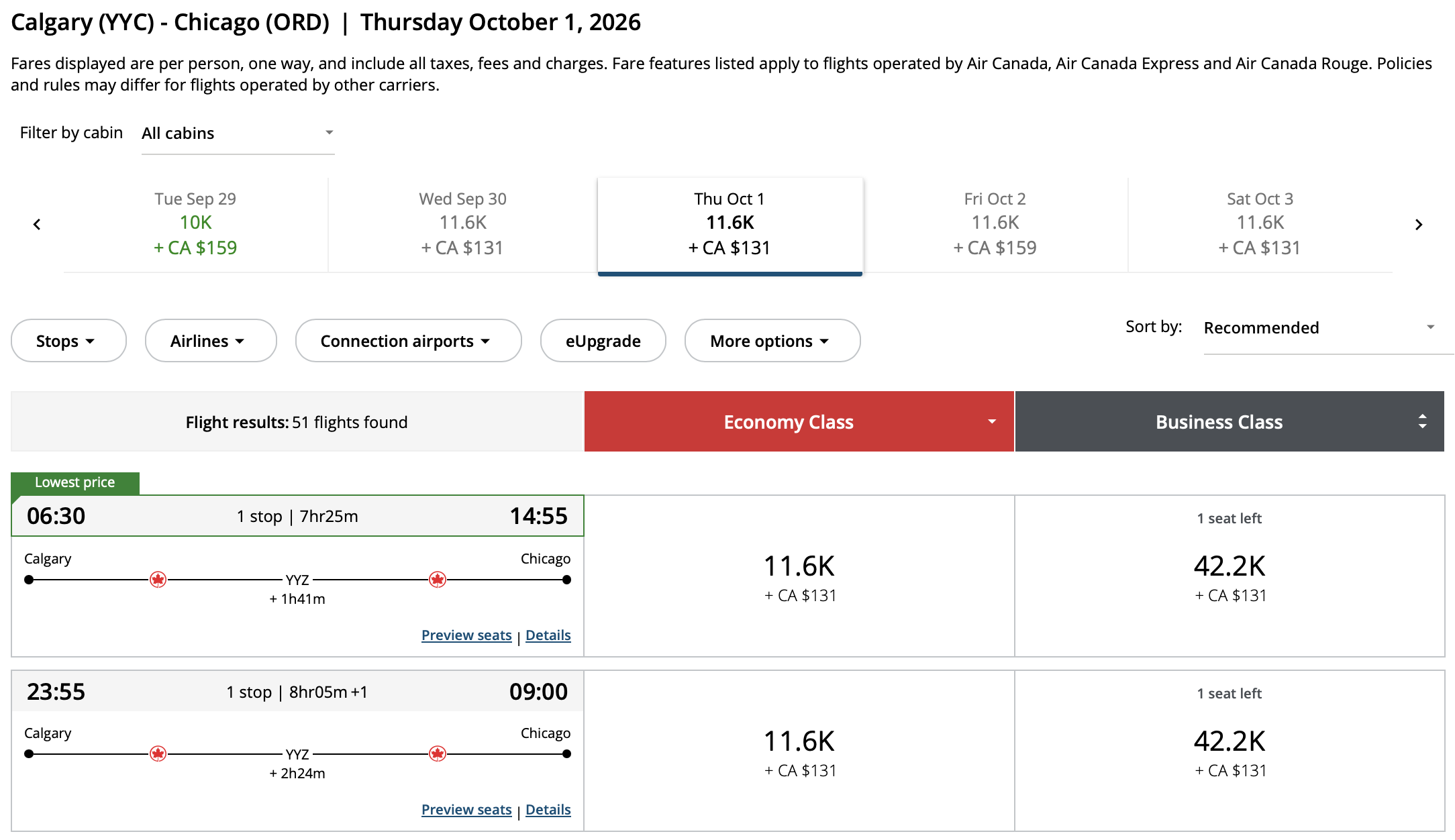Select the Thu Oct 1 date tab
The height and width of the screenshot is (840, 1455).
click(x=730, y=225)
